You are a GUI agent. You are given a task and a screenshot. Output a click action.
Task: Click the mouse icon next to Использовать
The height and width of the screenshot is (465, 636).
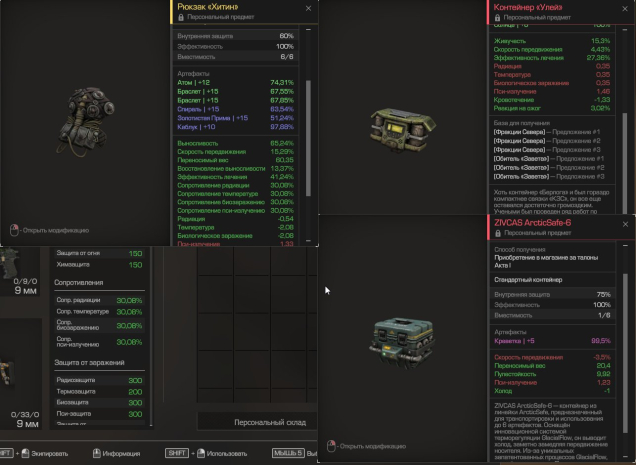pos(201,453)
